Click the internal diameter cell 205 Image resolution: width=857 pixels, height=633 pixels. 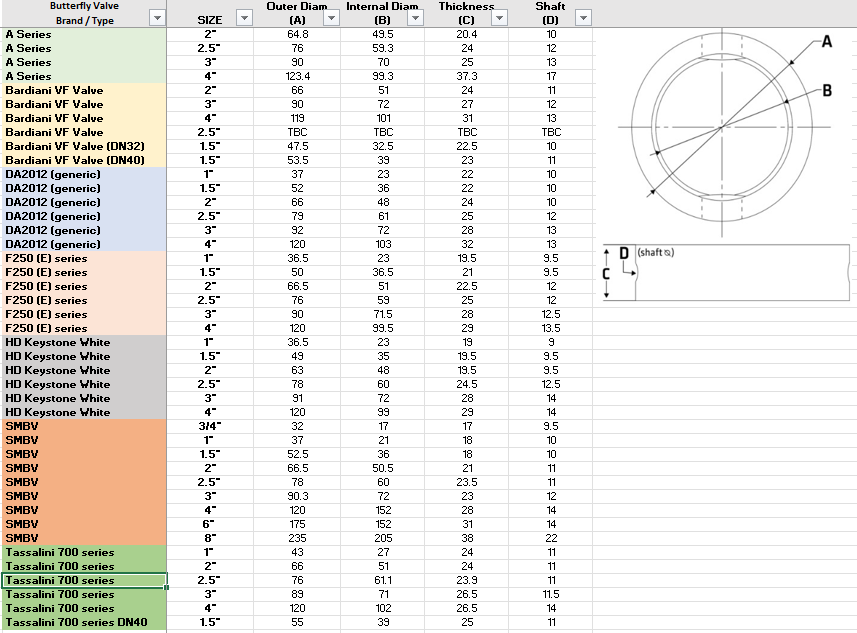point(383,538)
